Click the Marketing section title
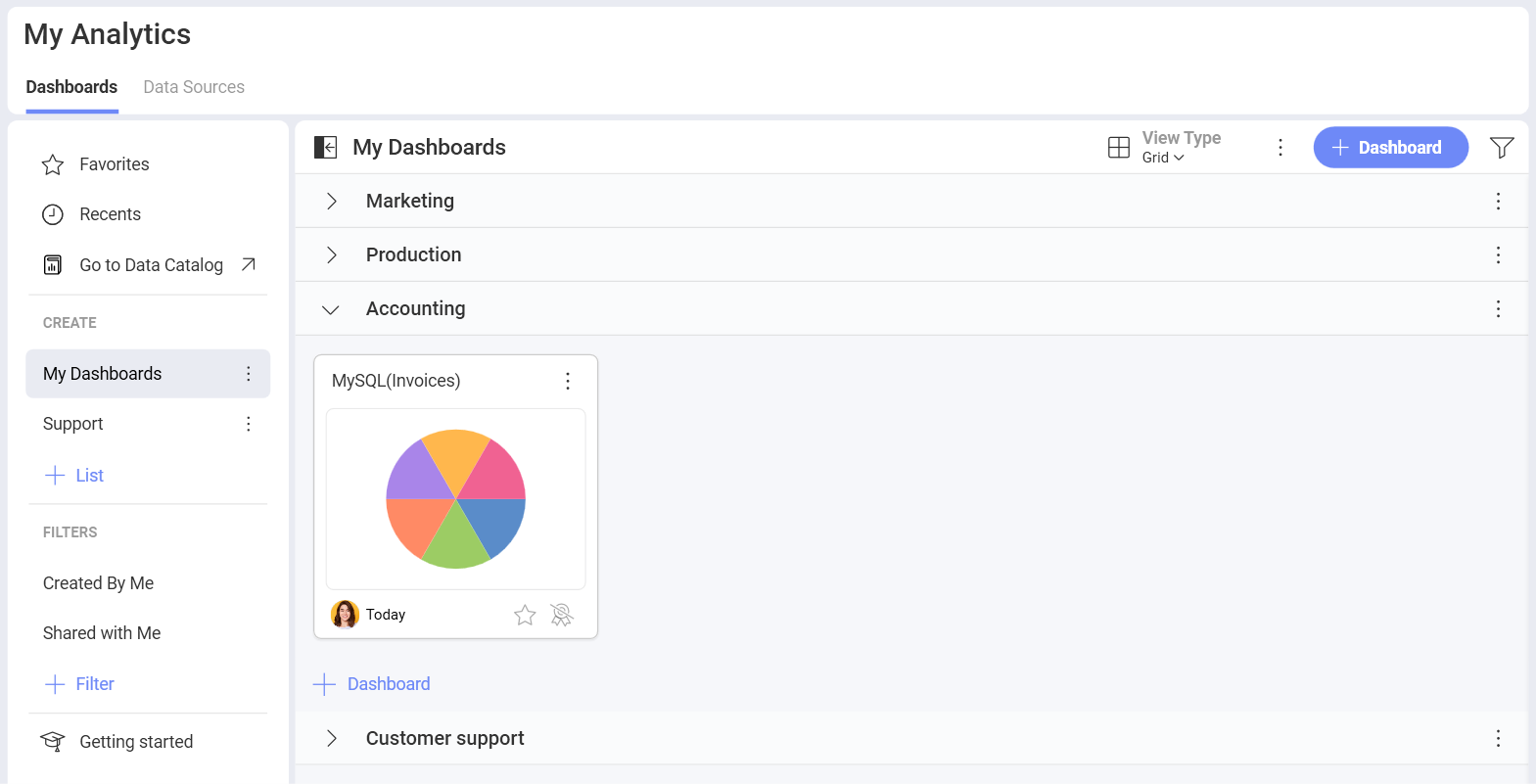The height and width of the screenshot is (784, 1536). pyautogui.click(x=410, y=201)
